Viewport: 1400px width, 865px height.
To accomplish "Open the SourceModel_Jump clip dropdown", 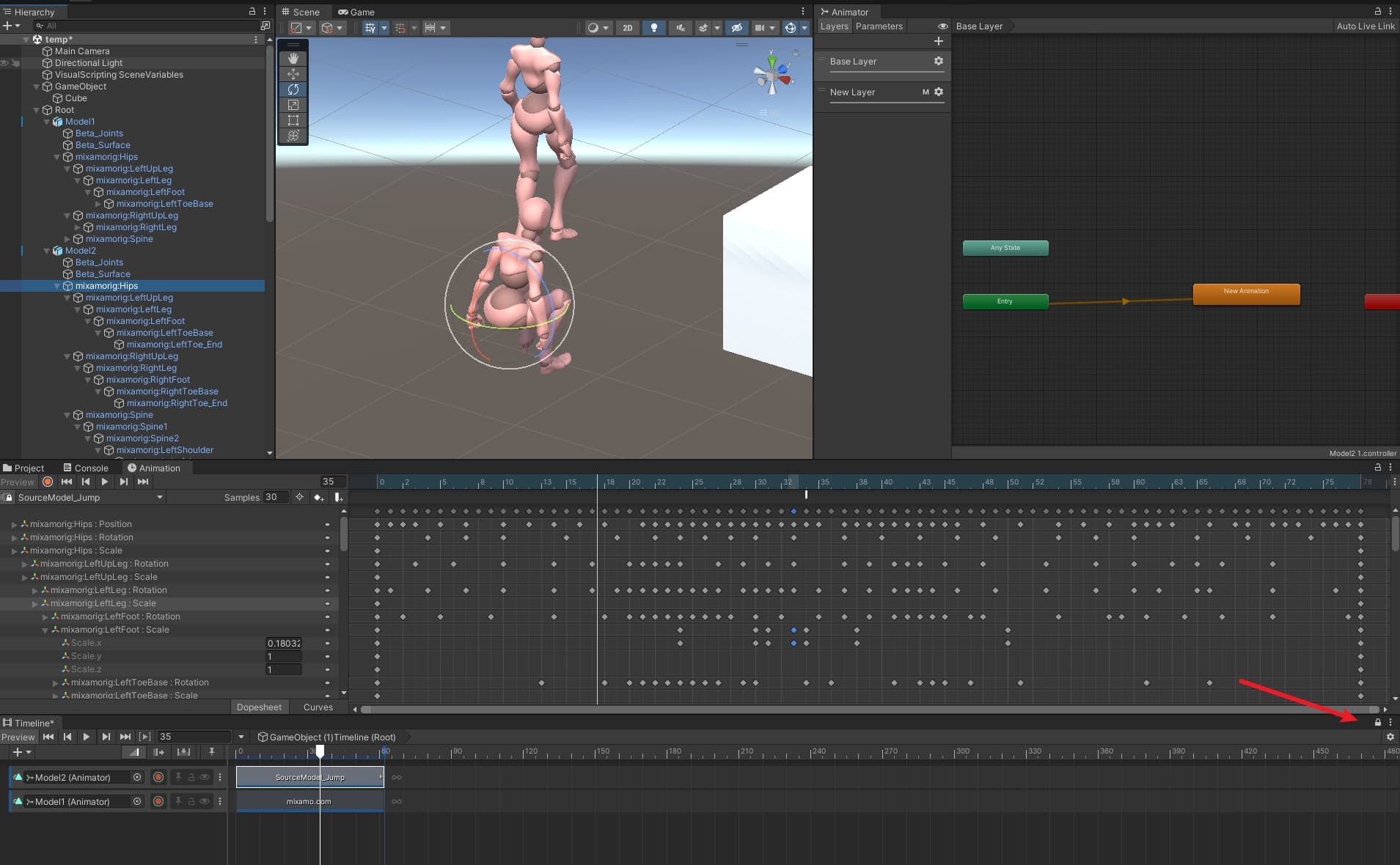I will coord(159,497).
